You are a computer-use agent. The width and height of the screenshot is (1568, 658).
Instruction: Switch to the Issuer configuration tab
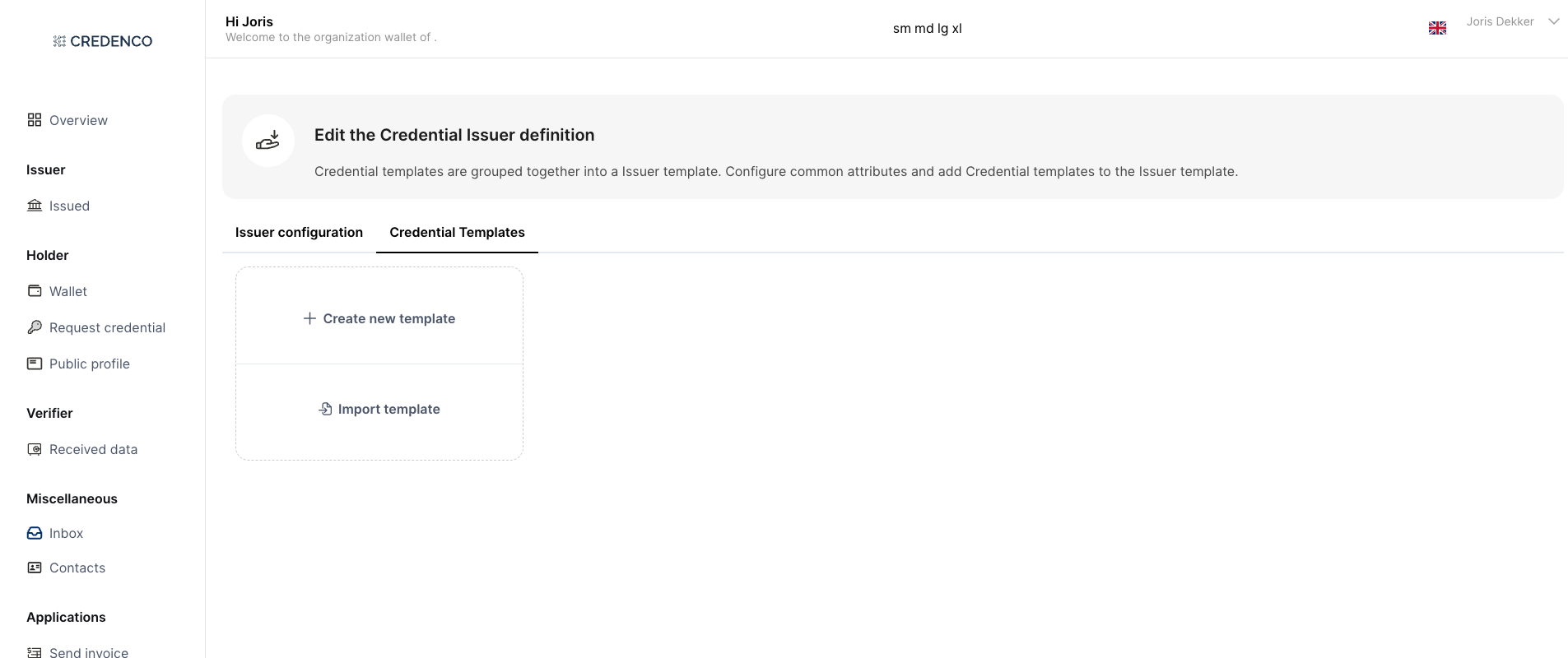[299, 232]
